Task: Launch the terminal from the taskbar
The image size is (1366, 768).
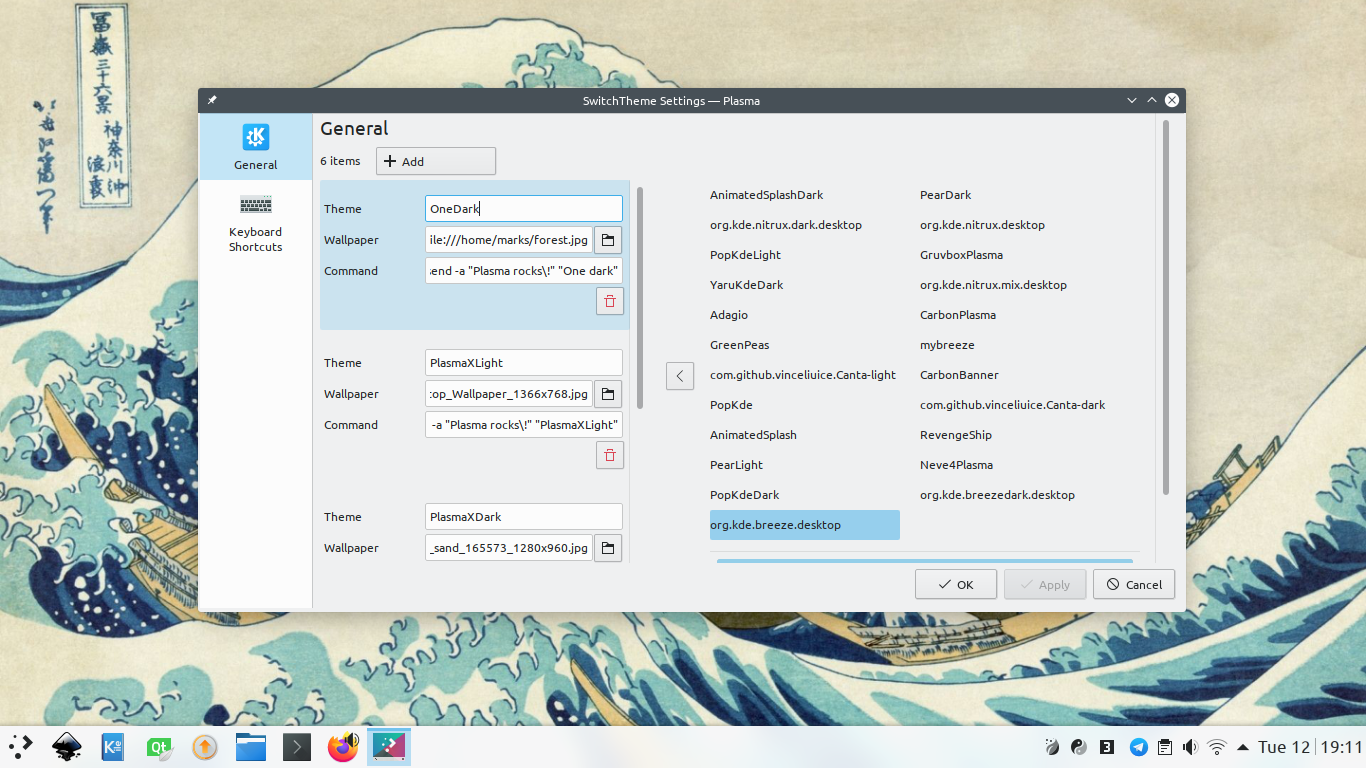Action: [296, 746]
